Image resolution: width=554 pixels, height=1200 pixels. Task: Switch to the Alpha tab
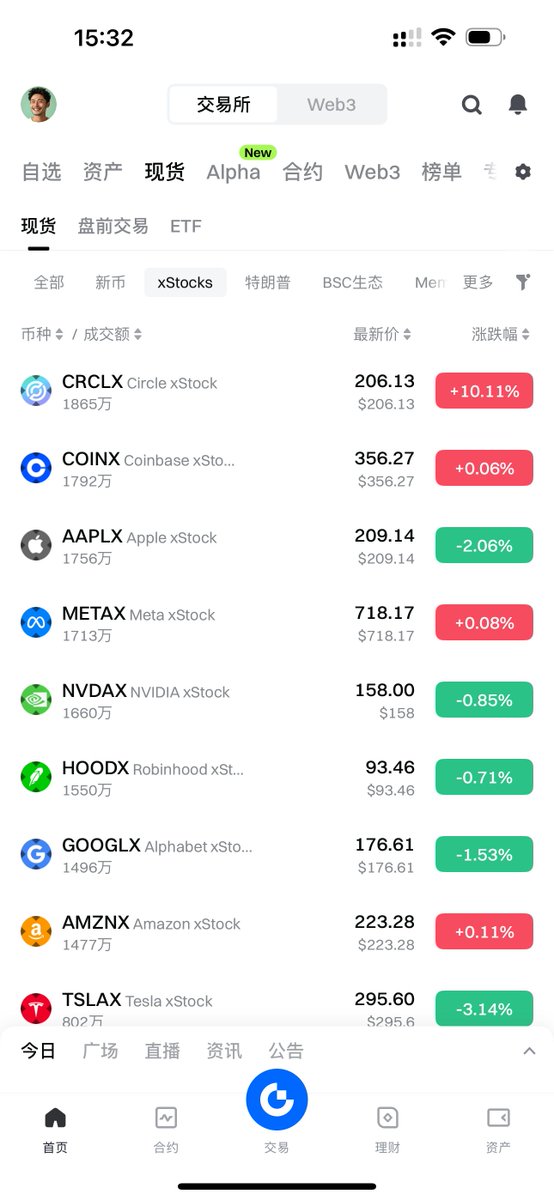tap(233, 172)
